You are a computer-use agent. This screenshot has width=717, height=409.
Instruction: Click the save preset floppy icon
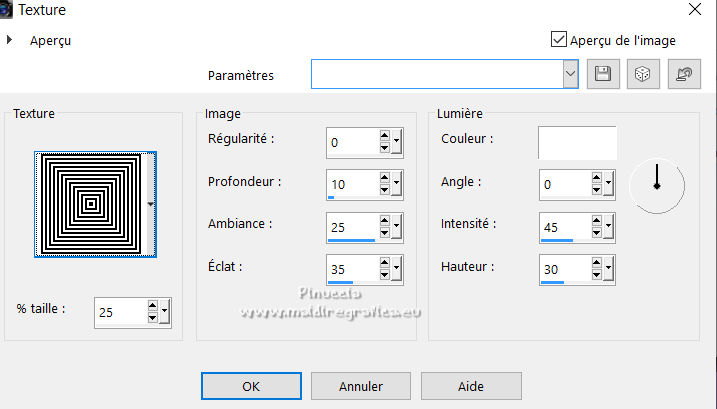point(602,74)
